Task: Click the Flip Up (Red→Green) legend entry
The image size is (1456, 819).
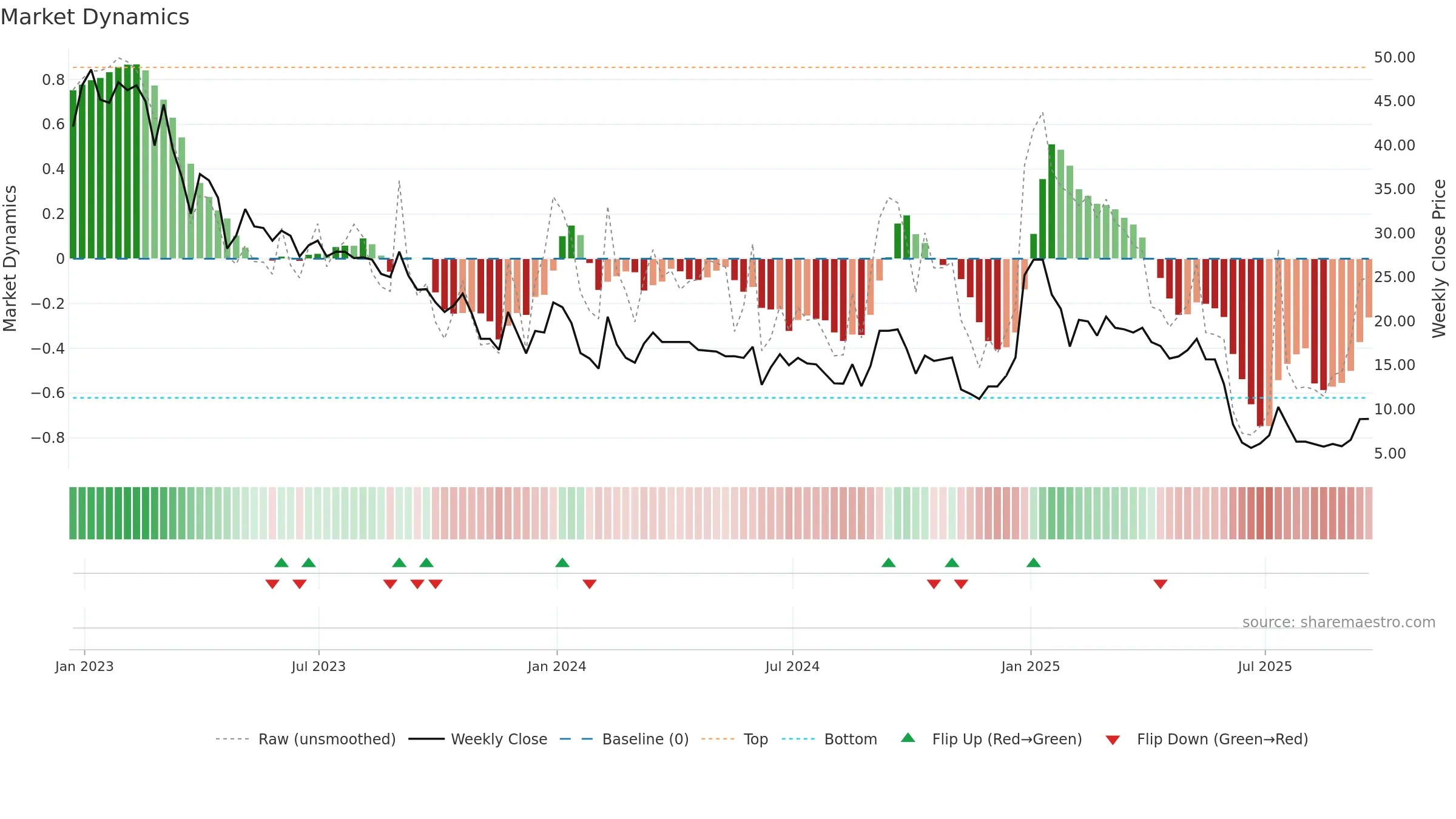Action: pos(991,739)
